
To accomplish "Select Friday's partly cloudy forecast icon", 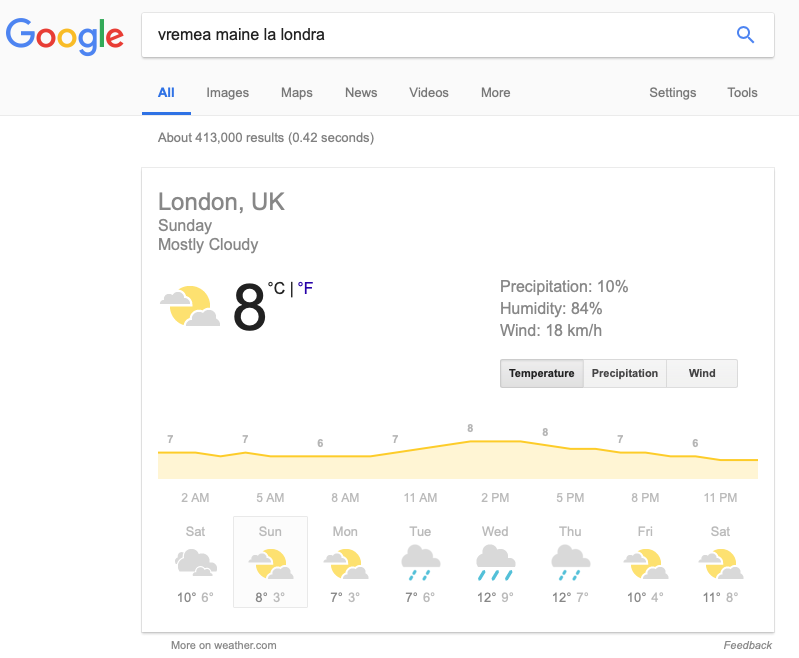I will click(646, 564).
